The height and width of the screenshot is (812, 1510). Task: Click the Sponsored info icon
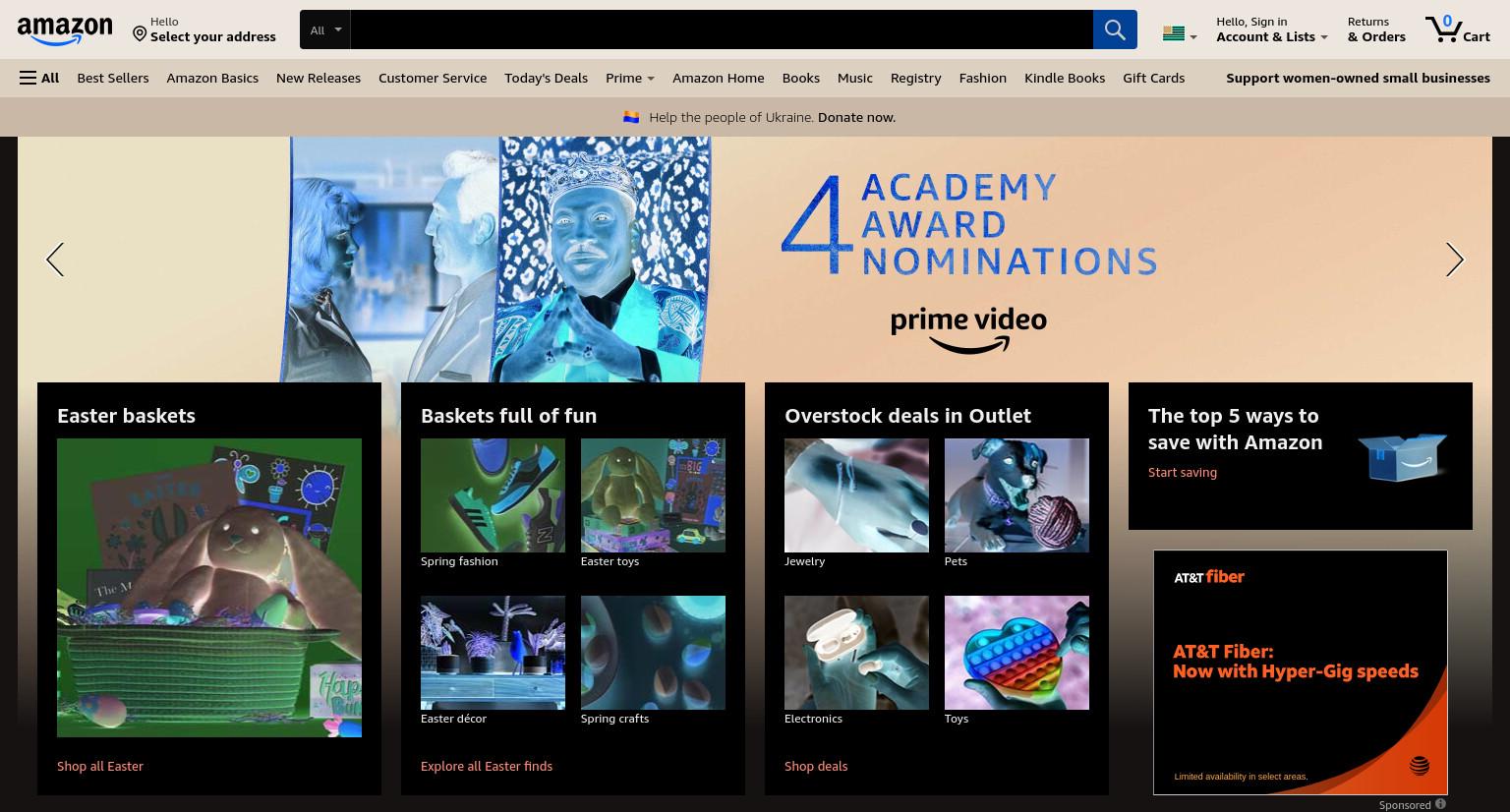1440,804
